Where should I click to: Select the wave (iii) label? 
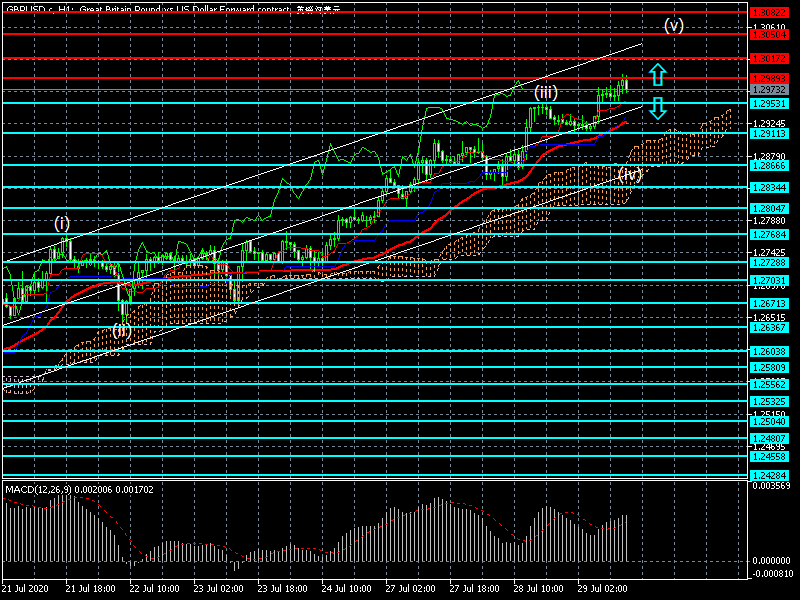(x=545, y=92)
